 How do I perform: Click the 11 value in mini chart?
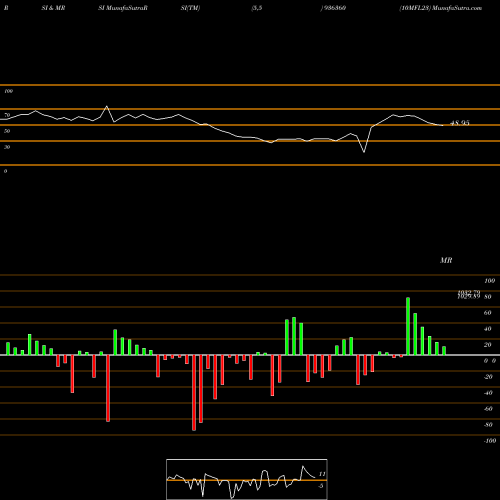point(322,474)
